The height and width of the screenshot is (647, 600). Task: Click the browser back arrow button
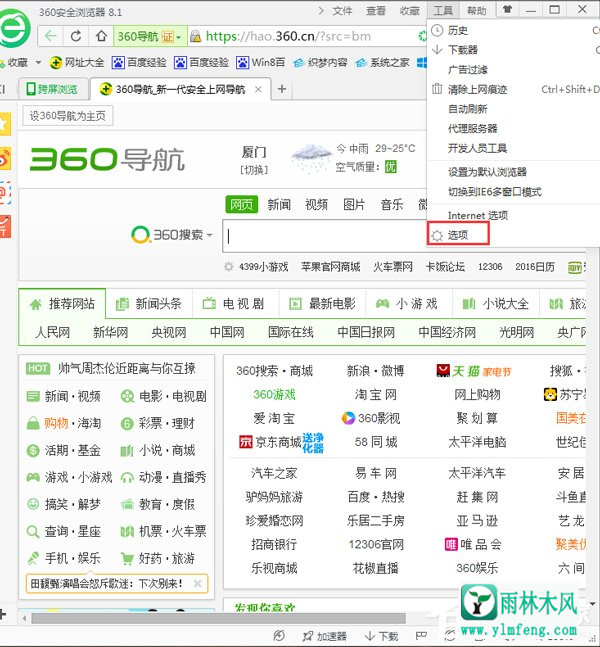[x=50, y=36]
